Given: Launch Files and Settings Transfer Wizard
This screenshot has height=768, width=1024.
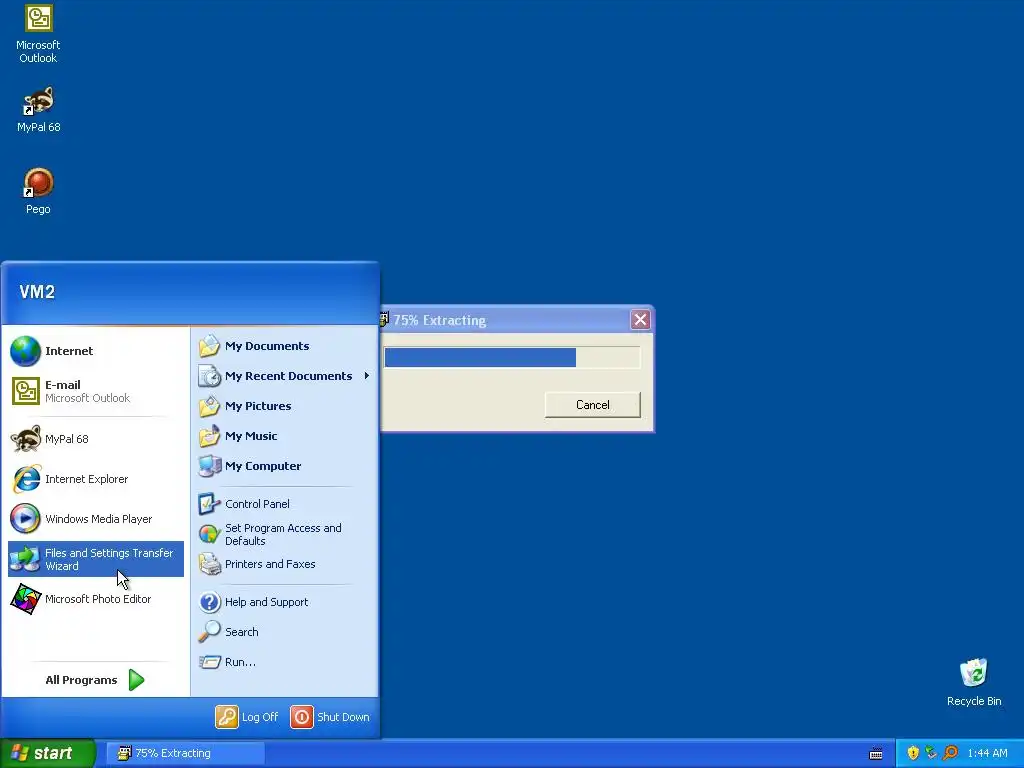Looking at the screenshot, I should [96, 559].
